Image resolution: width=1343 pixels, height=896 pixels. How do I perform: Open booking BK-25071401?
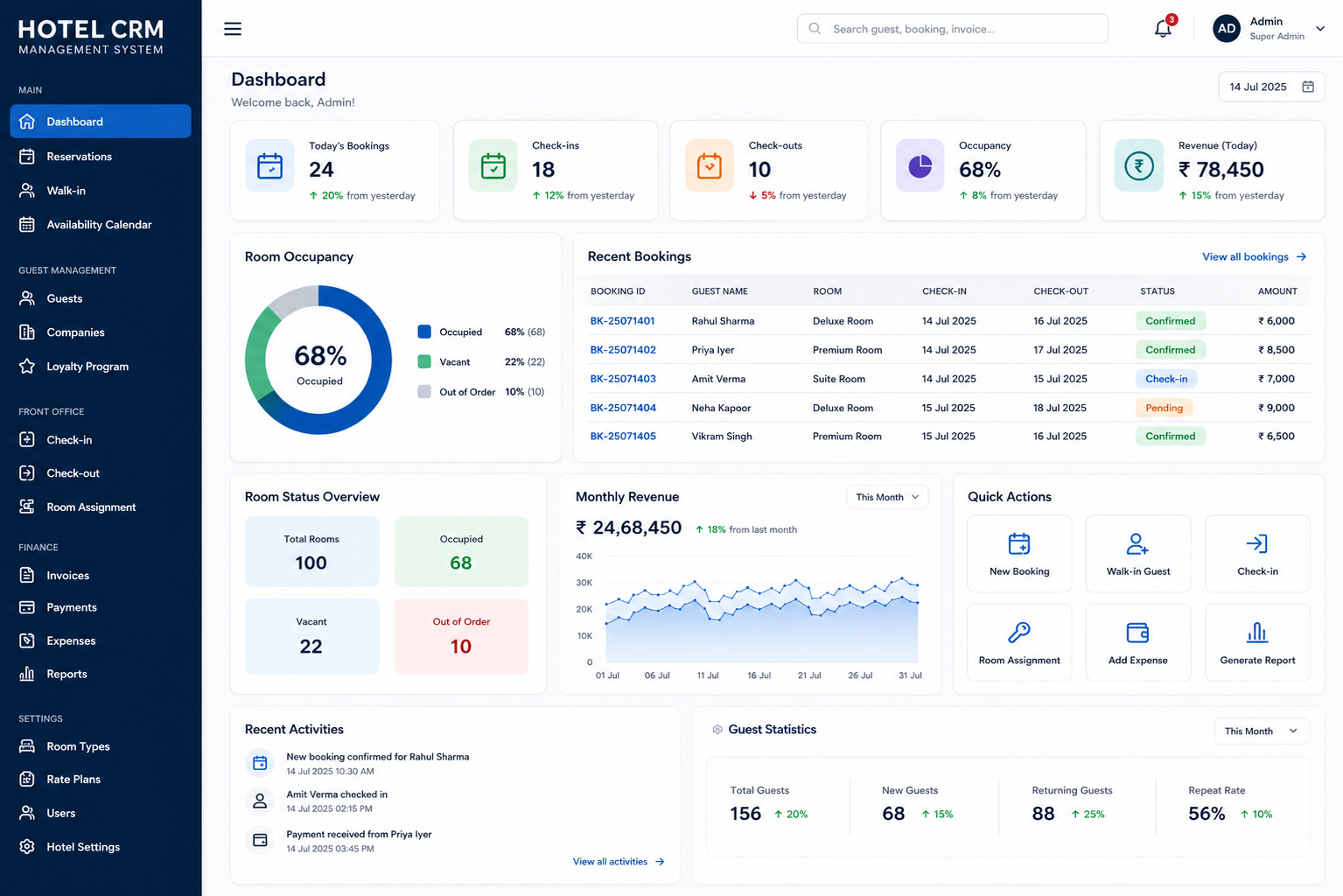tap(623, 321)
